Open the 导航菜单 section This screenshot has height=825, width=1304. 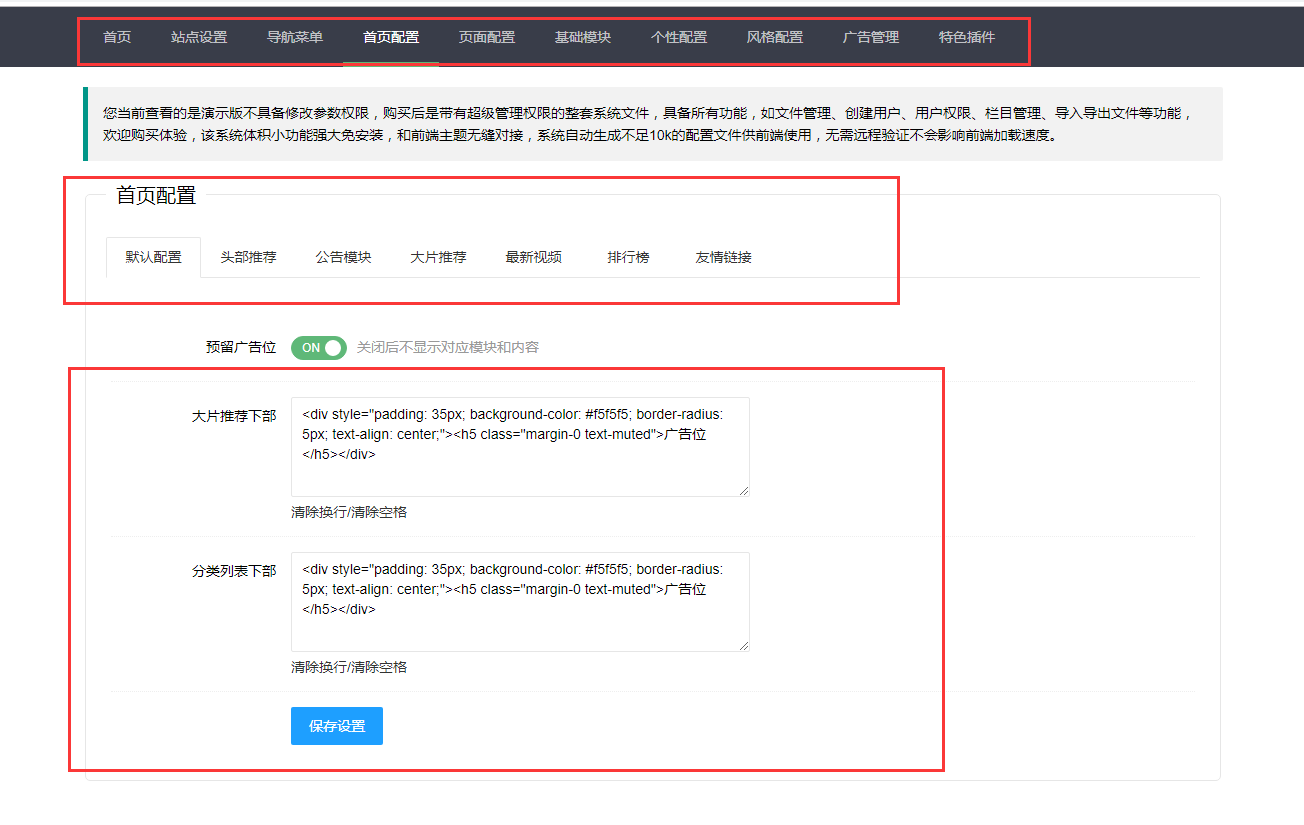[x=295, y=37]
